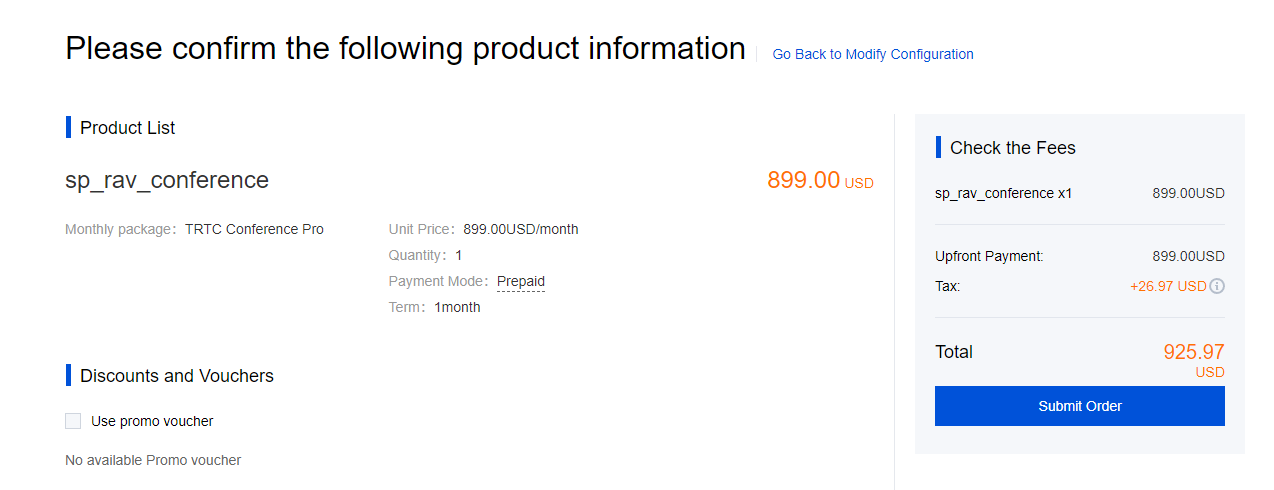Click the underlined Prepaid payment mode
Image resolution: width=1274 pixels, height=490 pixels.
[520, 281]
